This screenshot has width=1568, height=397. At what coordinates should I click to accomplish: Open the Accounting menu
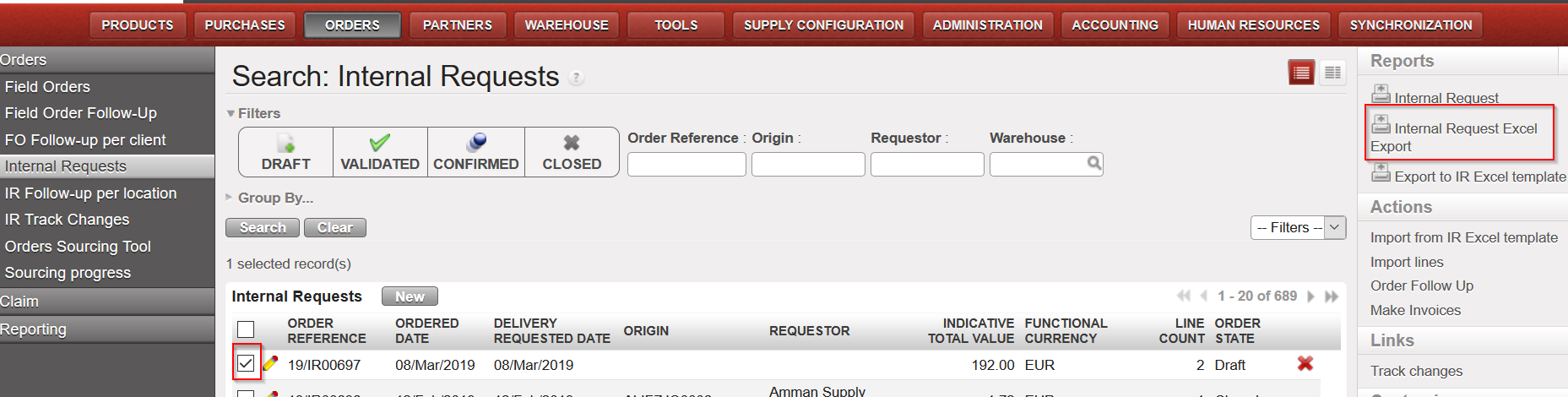click(1115, 25)
